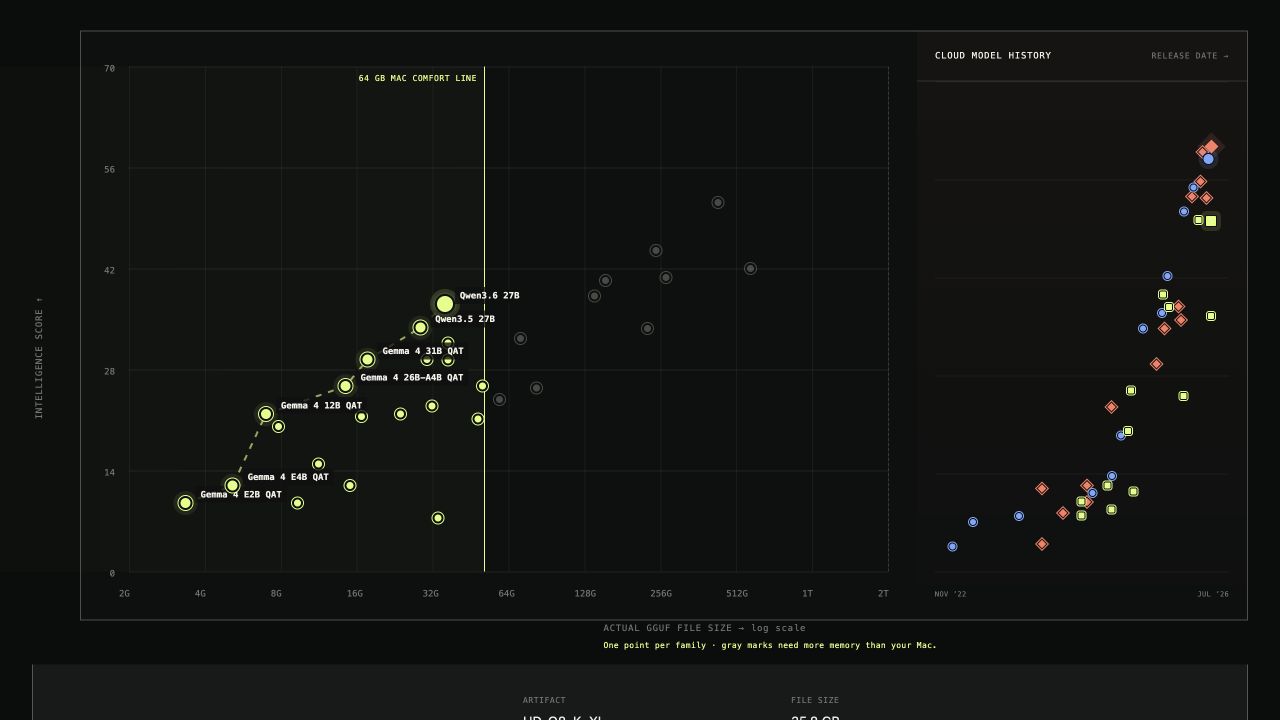Click the 'One point per family' note
The image size is (1280, 720).
770,645
